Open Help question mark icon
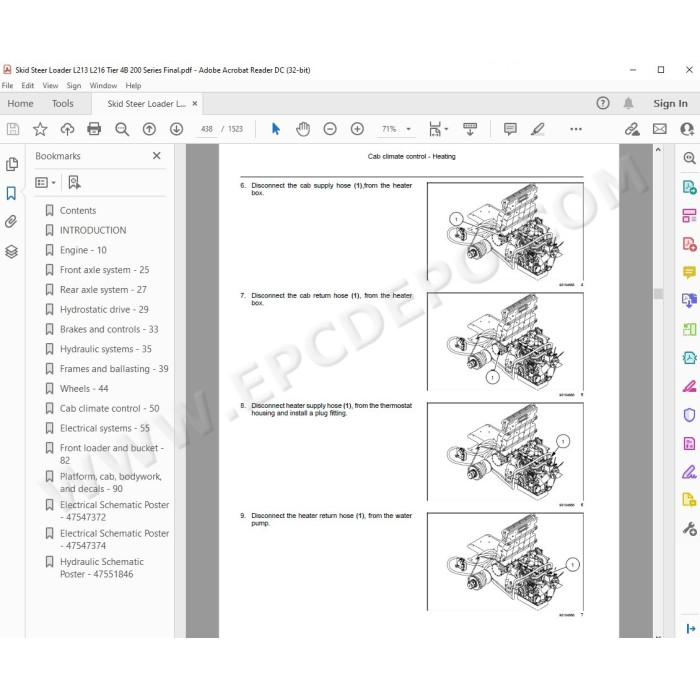Viewport: 700px width, 700px height. [603, 103]
